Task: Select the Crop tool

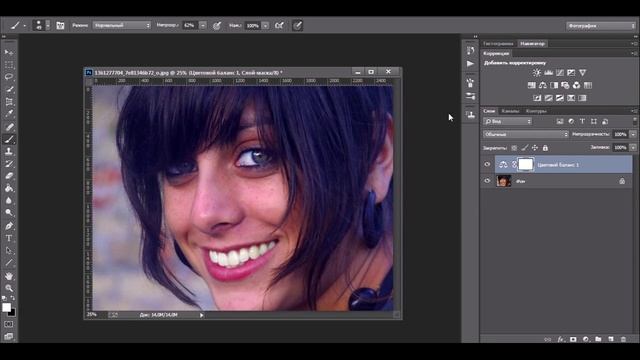Action: (x=9, y=102)
